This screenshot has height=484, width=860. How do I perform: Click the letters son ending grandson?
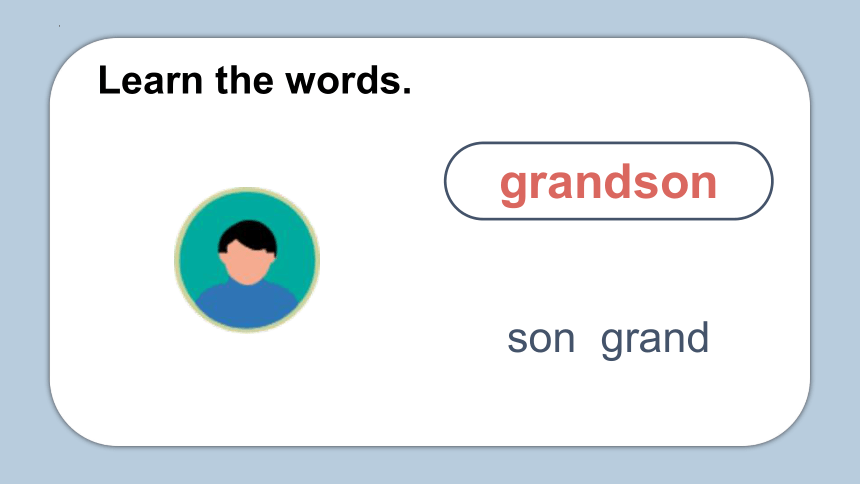tap(674, 184)
